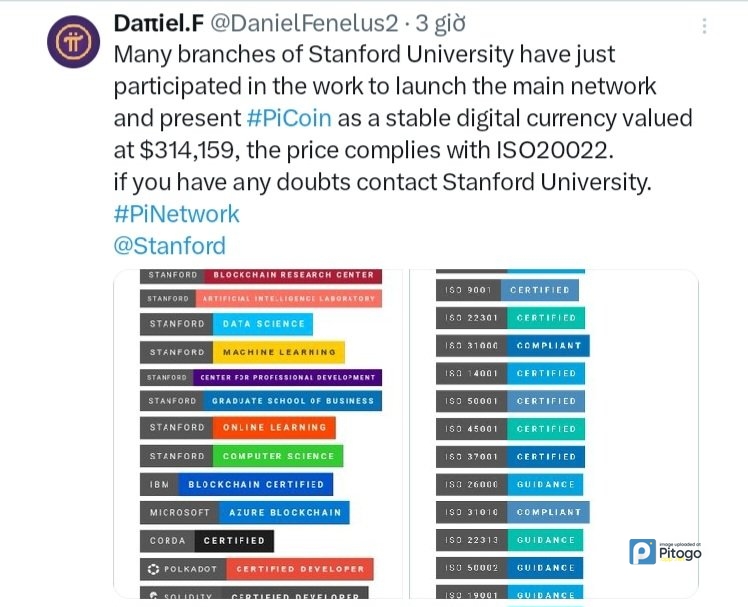The width and height of the screenshot is (748, 607).
Task: Open the #PiNetwork hashtag link
Action: (x=177, y=213)
